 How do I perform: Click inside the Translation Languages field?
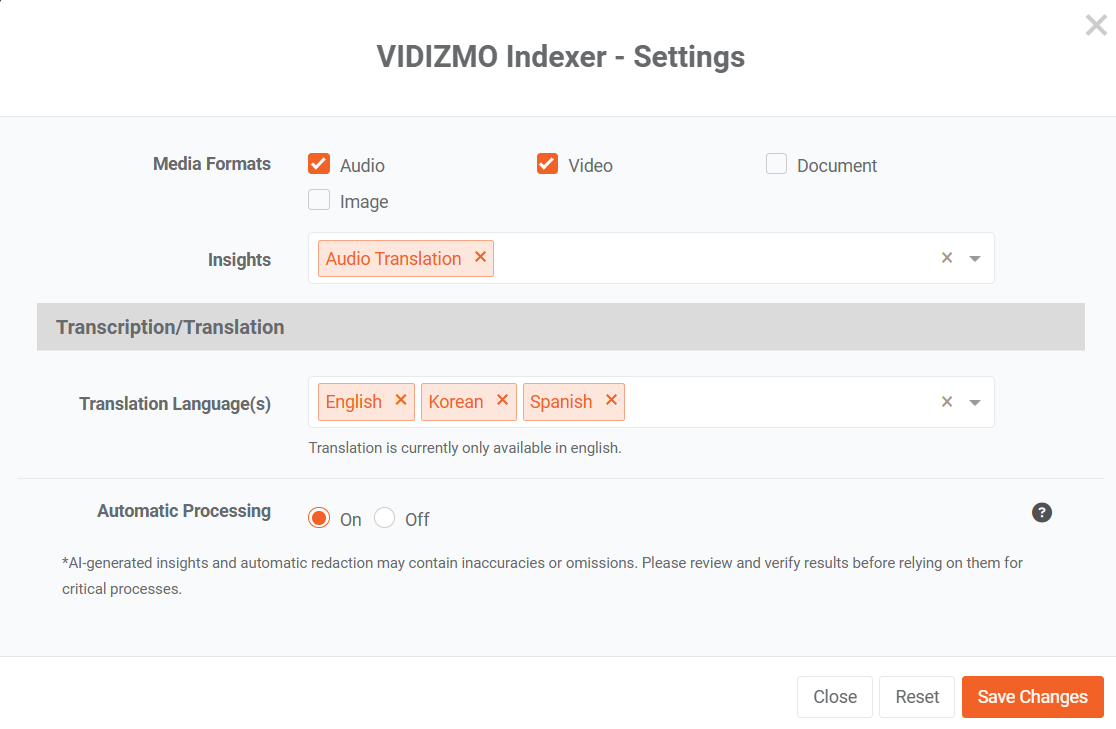click(780, 402)
